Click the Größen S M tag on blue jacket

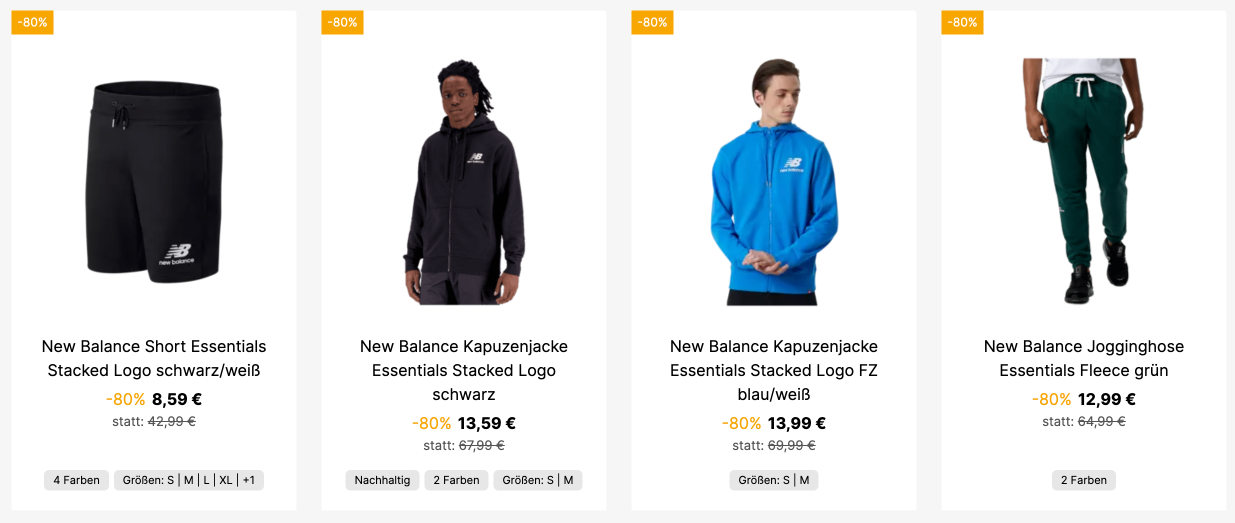coord(774,480)
